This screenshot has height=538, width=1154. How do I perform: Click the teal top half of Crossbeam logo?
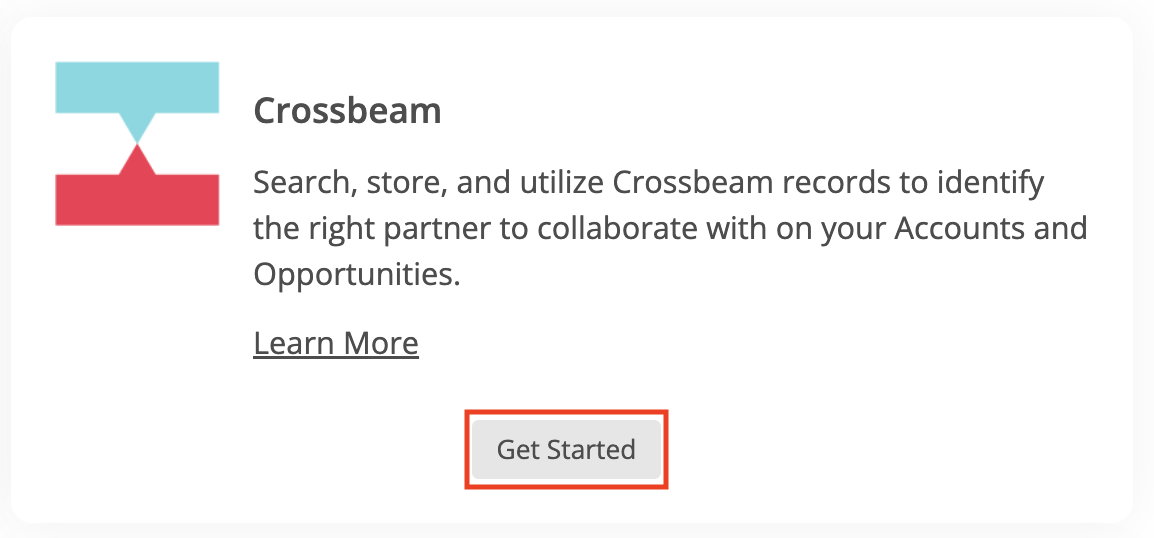click(x=137, y=87)
